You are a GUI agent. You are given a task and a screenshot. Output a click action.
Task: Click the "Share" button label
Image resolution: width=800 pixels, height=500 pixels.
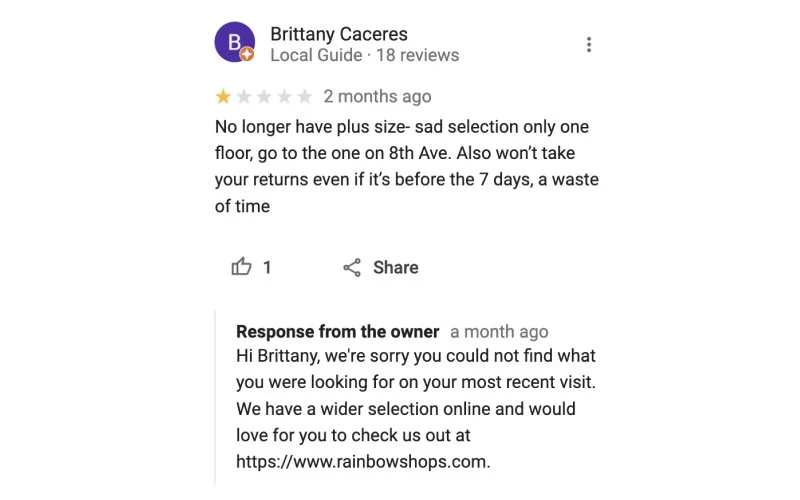pos(395,267)
